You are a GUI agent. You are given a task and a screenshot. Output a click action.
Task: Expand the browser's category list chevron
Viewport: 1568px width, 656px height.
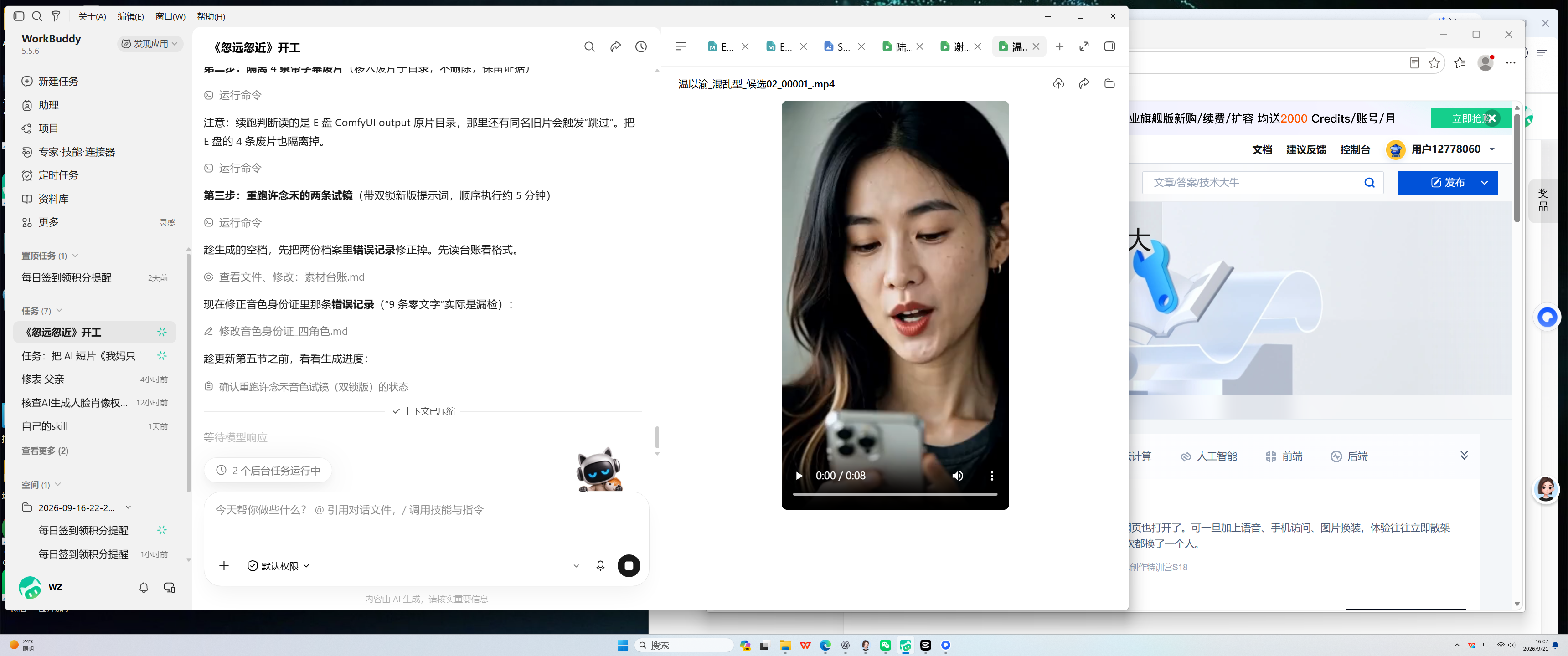[x=1464, y=456]
